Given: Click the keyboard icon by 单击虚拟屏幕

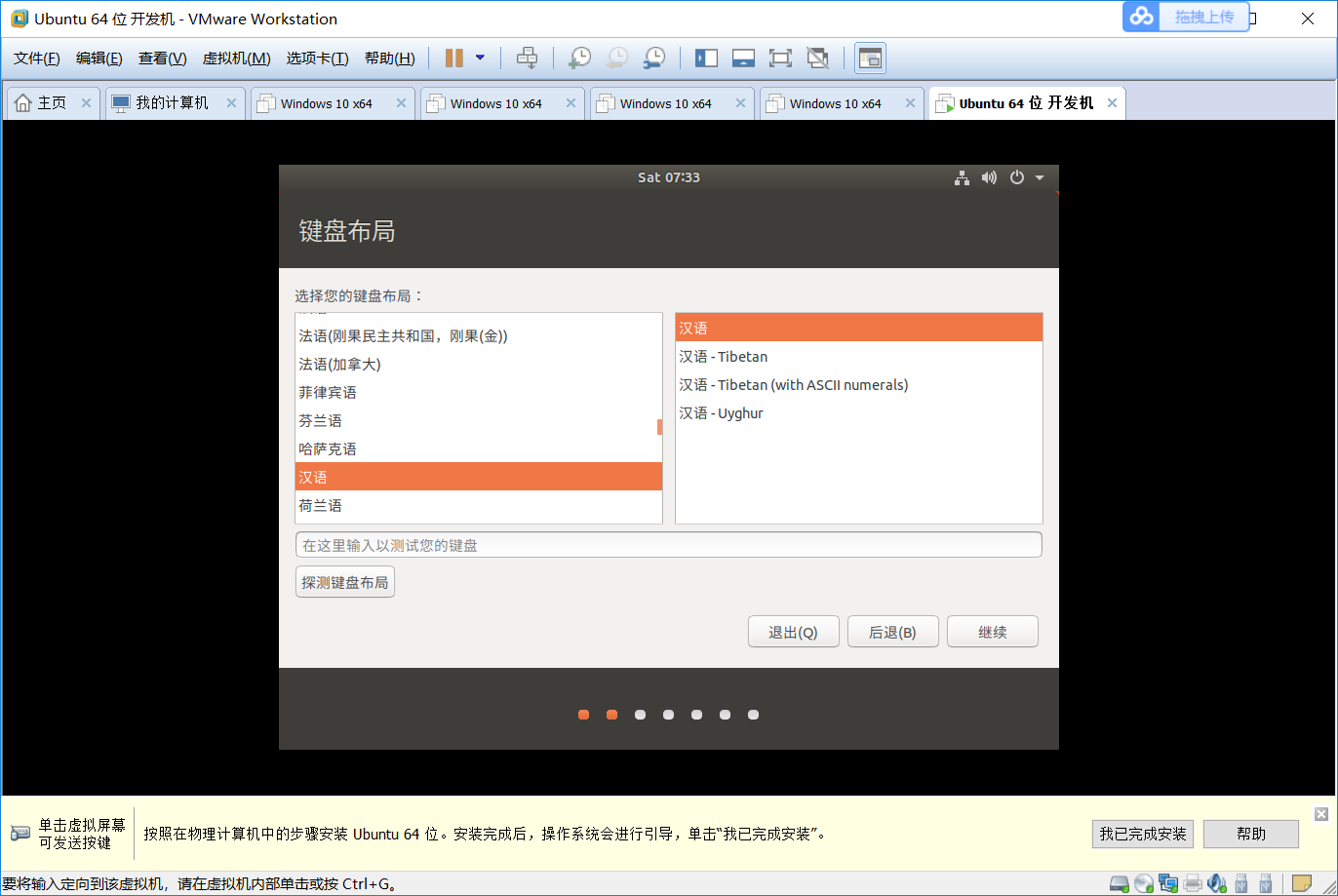Looking at the screenshot, I should pos(20,834).
